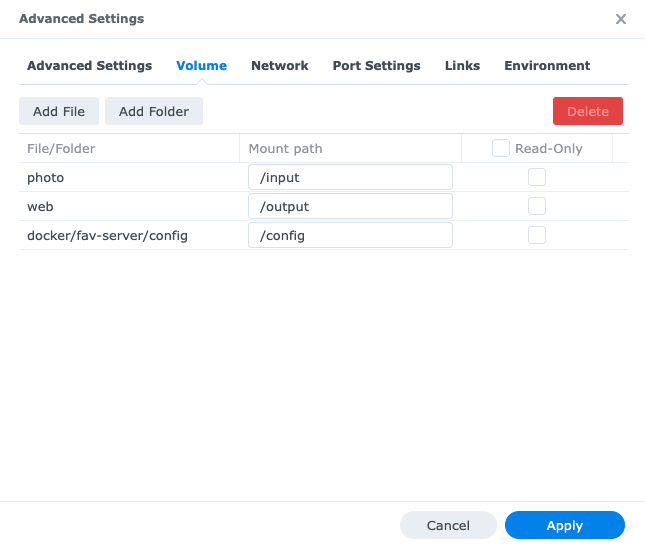Click the Add File button
The image size is (645, 549).
tap(59, 111)
